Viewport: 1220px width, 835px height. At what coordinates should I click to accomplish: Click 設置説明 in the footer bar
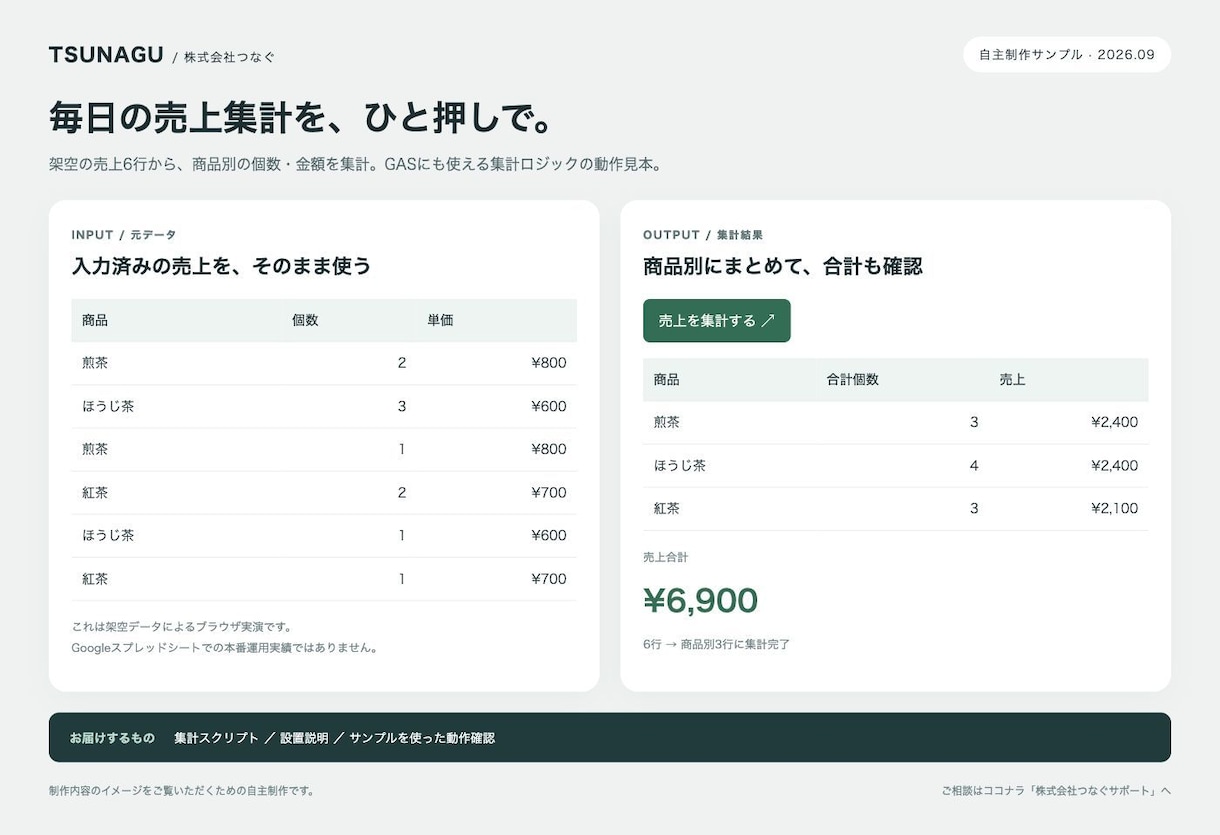coord(304,738)
